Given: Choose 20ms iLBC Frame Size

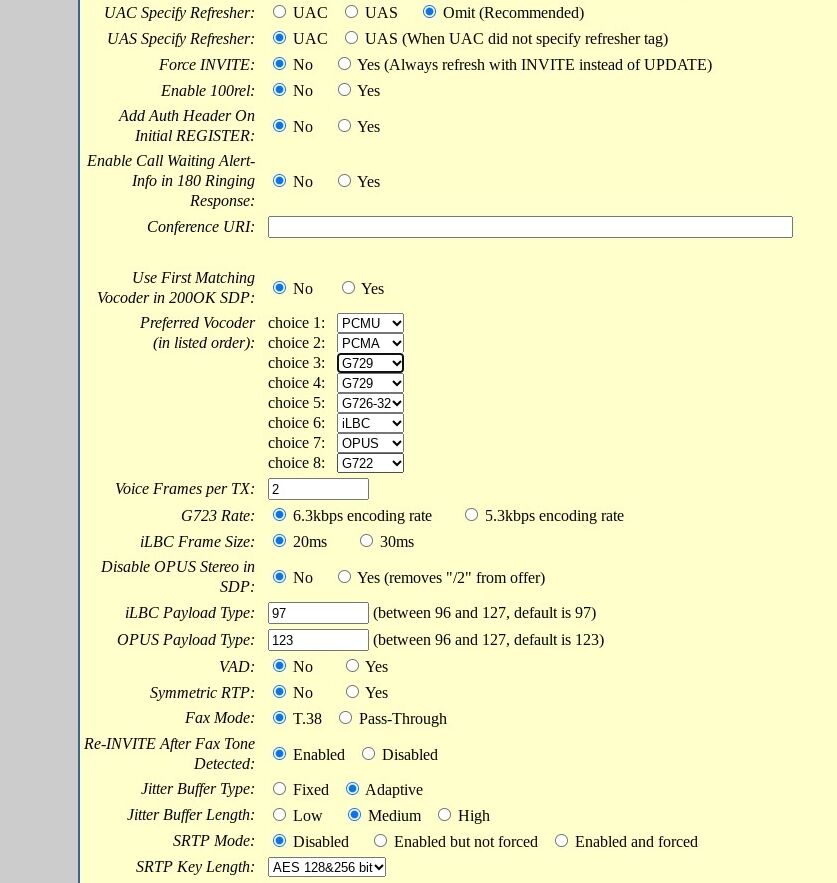Looking at the screenshot, I should (279, 541).
